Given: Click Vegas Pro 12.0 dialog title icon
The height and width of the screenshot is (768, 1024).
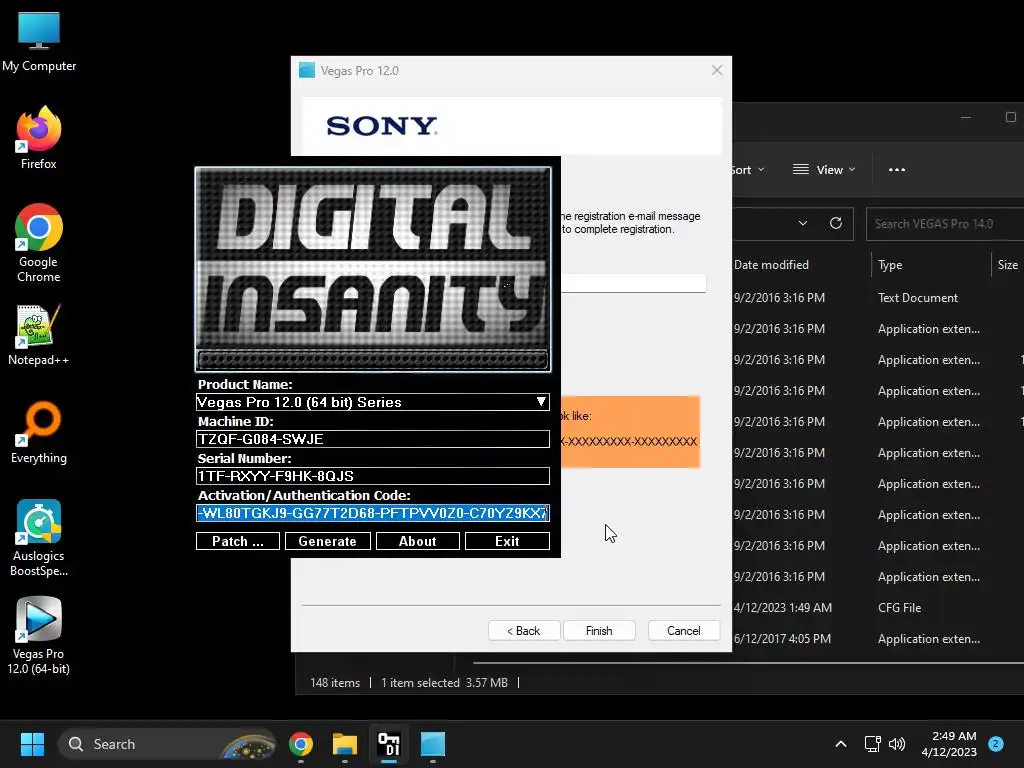Looking at the screenshot, I should pos(307,71).
